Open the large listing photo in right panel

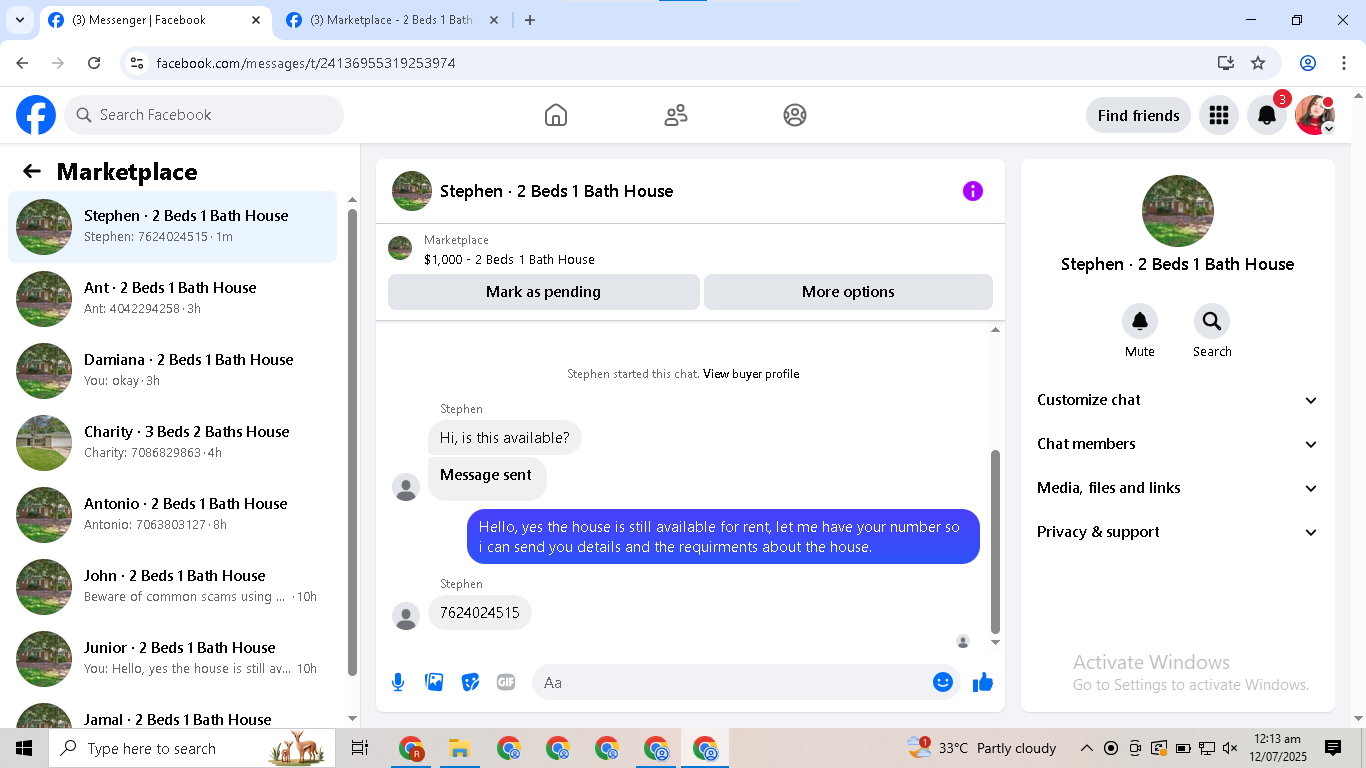coord(1178,211)
